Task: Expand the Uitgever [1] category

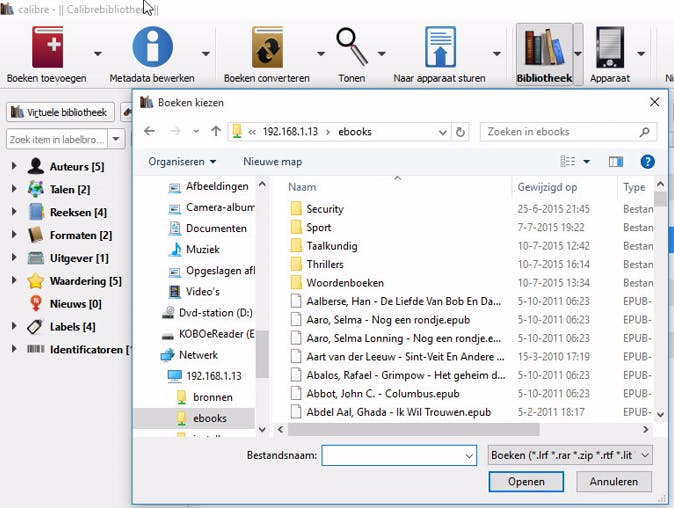Action: coord(14,257)
